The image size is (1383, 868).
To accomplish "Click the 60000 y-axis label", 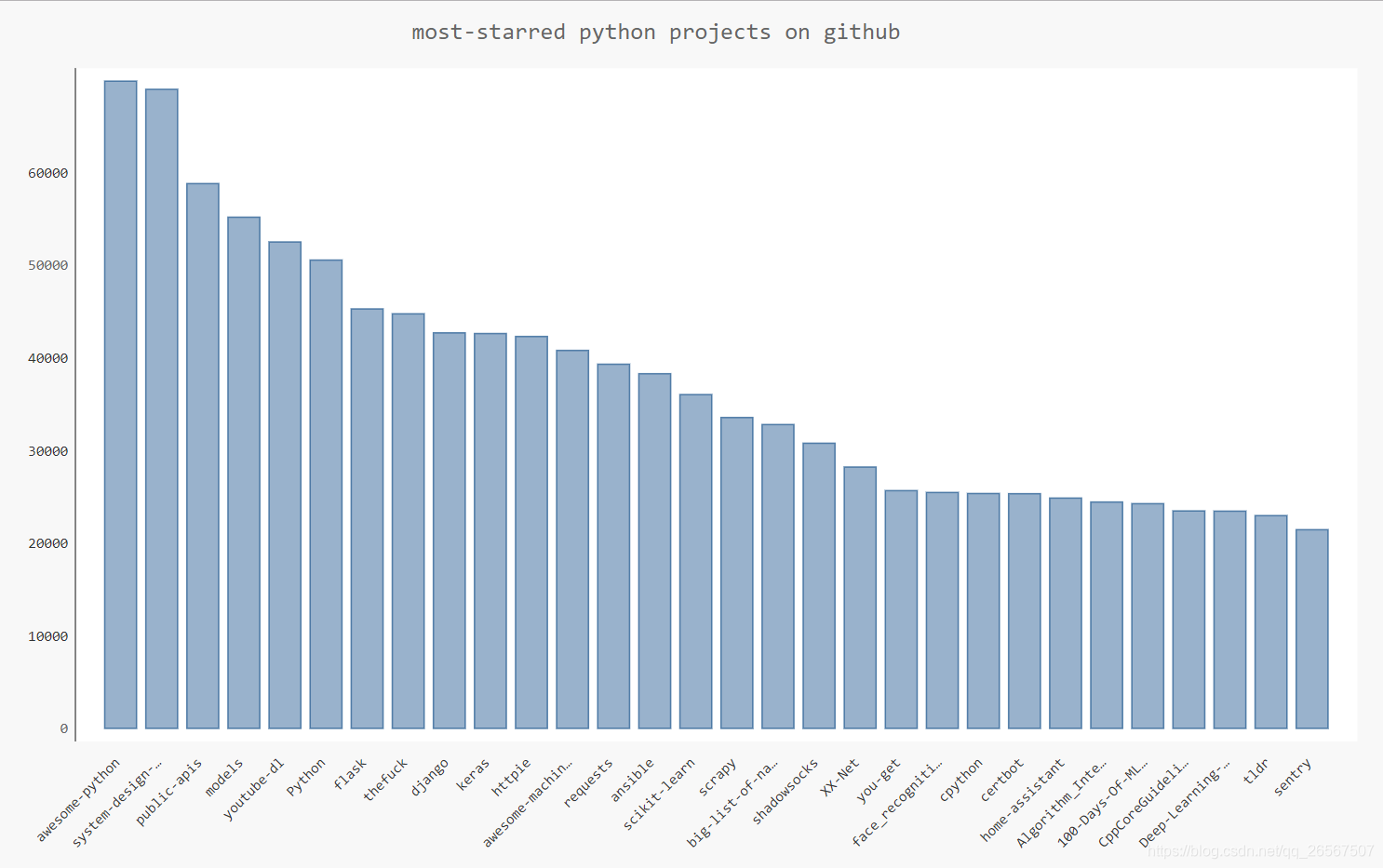I will pos(48,173).
